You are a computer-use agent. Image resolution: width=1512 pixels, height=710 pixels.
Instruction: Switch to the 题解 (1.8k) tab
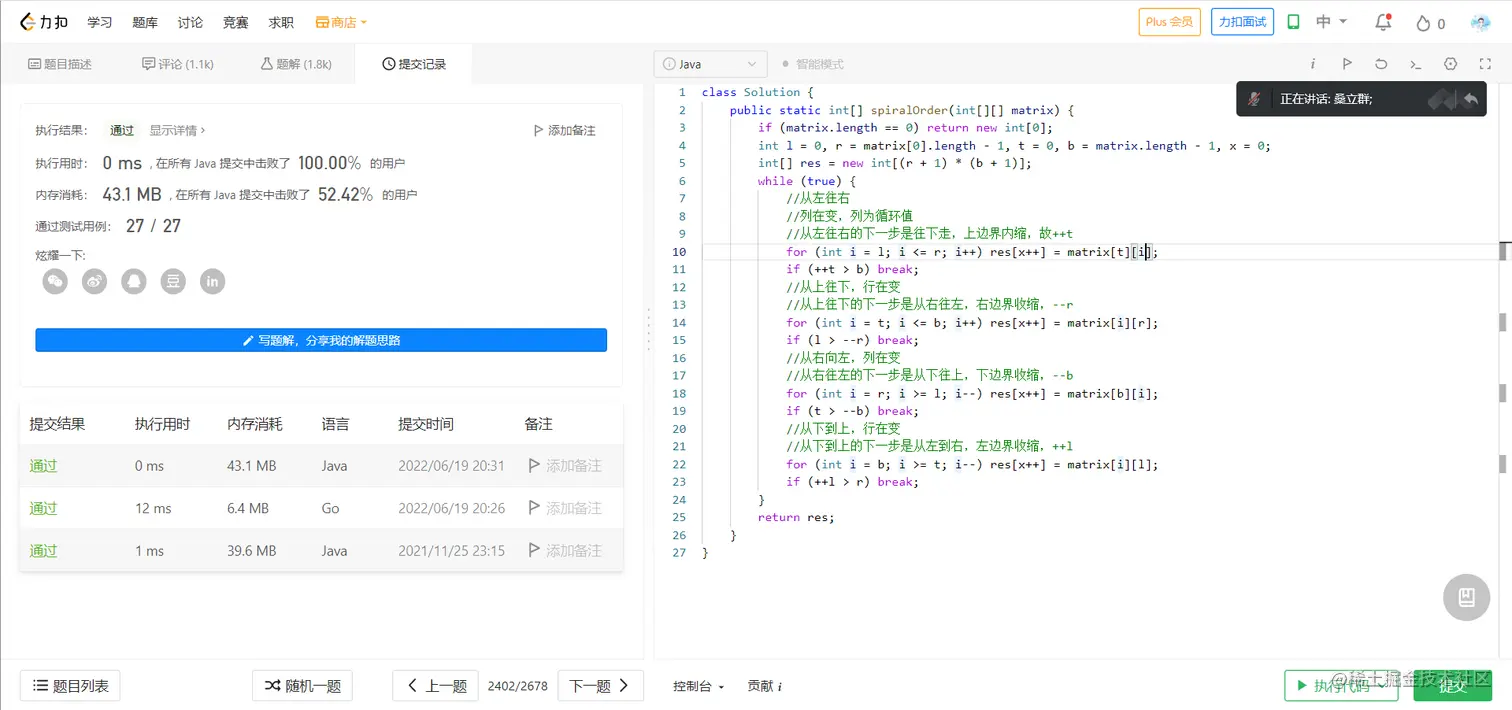click(296, 64)
